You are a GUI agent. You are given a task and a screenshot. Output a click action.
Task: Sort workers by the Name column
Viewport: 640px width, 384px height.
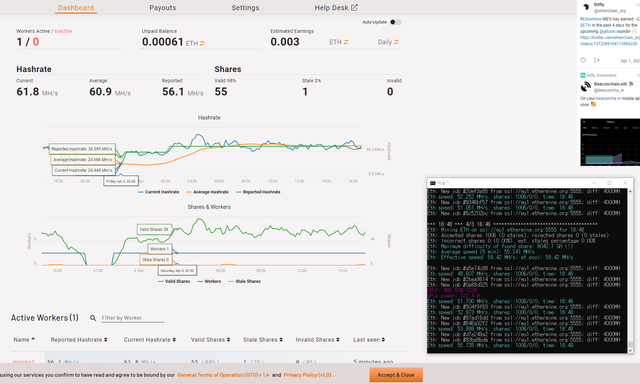24,340
